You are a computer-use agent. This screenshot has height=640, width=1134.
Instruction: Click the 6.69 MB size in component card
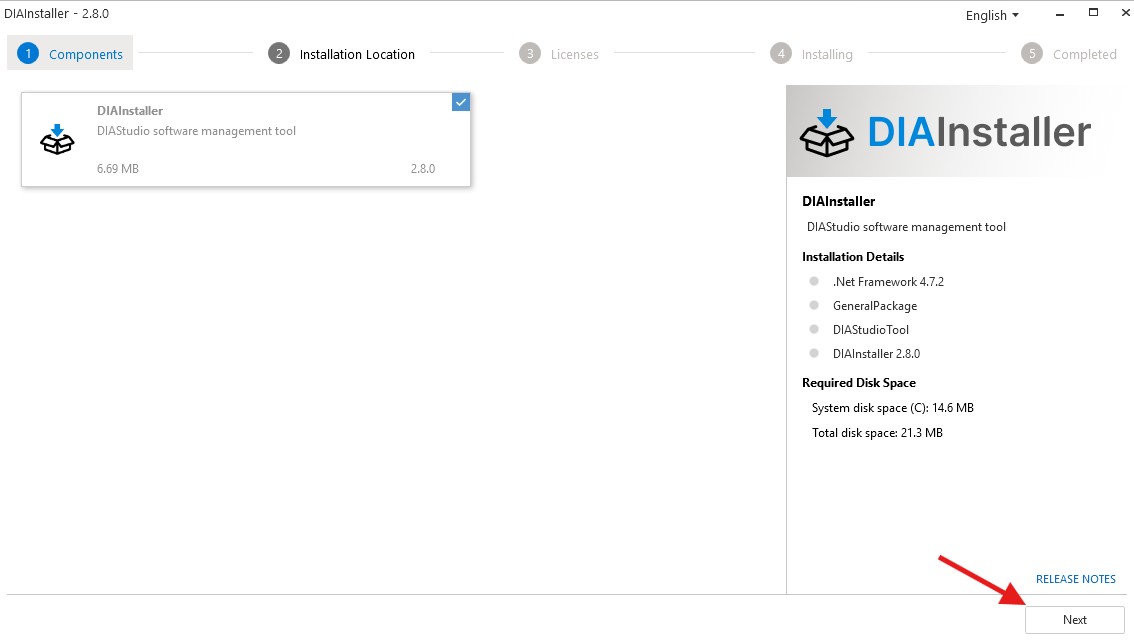point(118,168)
